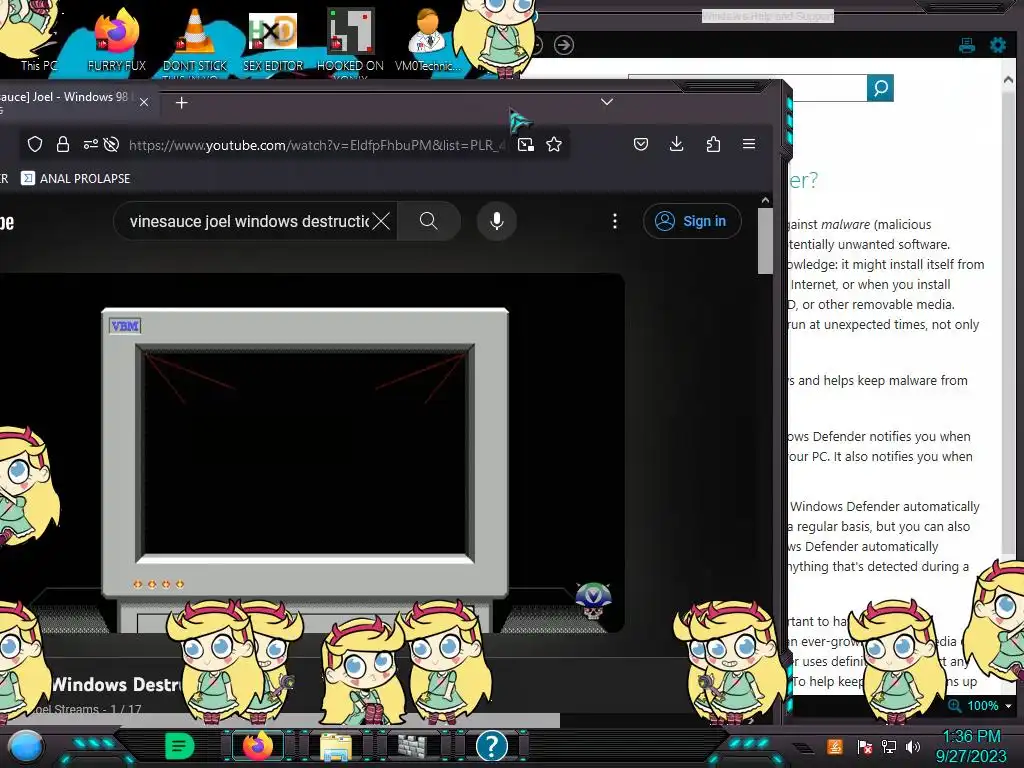Open the network tray icon

(x=889, y=746)
